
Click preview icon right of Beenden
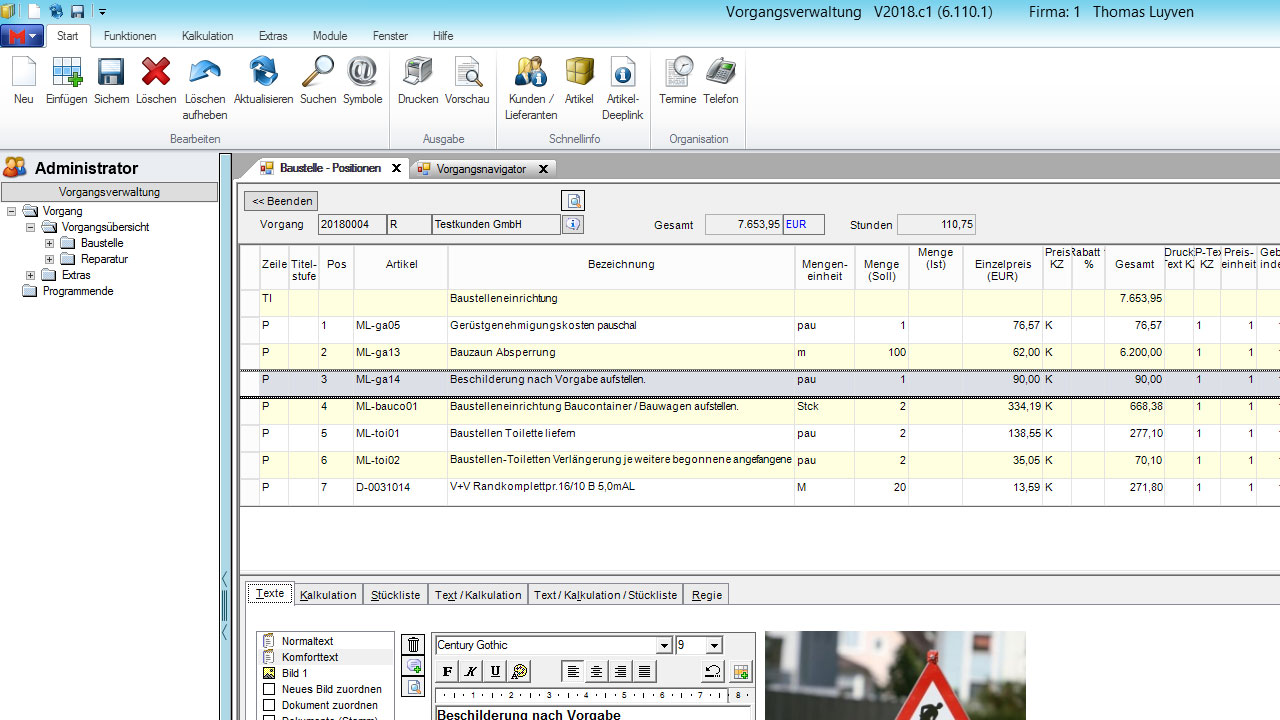(572, 201)
